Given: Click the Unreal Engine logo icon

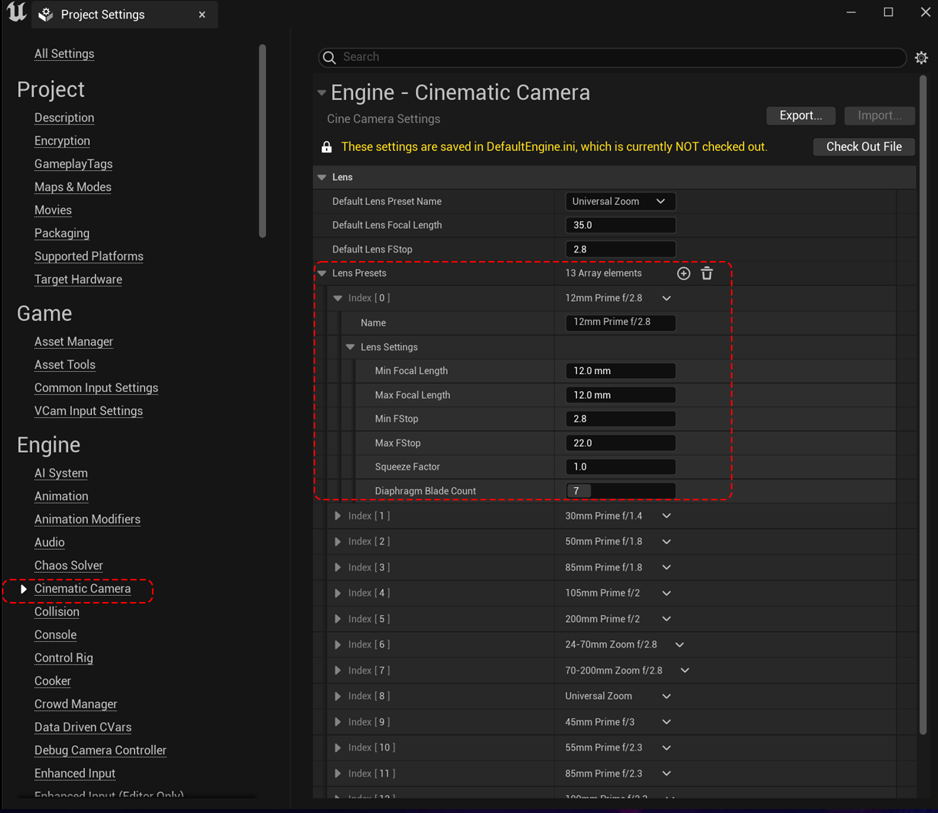Looking at the screenshot, I should click(16, 13).
